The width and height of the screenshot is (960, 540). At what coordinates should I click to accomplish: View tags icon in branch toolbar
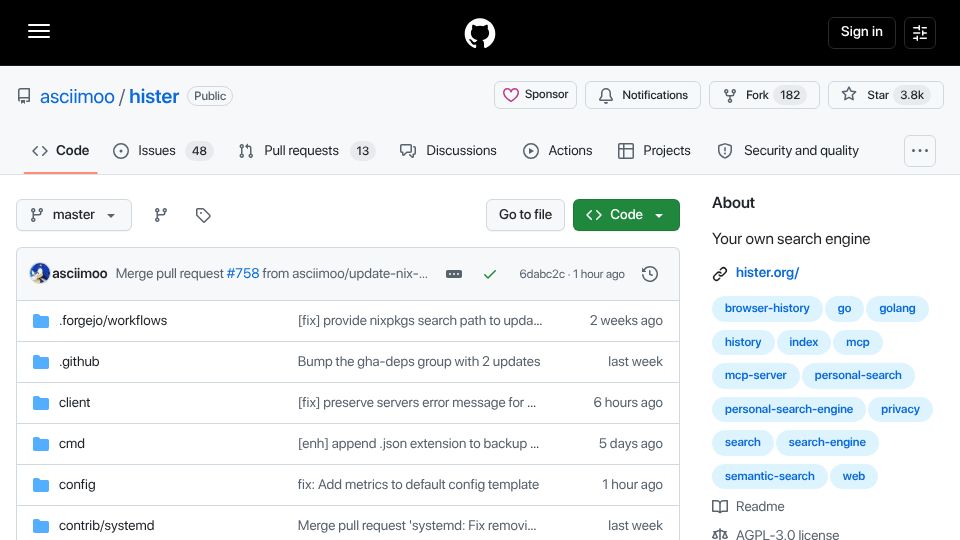pos(203,215)
